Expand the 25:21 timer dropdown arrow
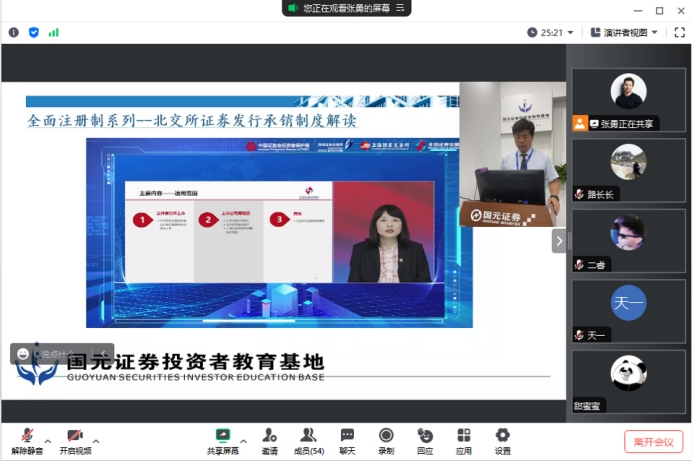Viewport: 693px width, 461px height. 570,33
